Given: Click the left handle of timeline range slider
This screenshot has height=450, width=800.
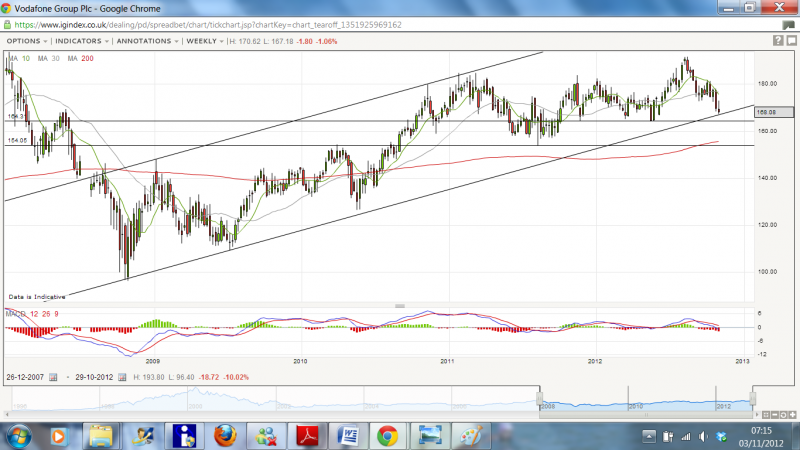Looking at the screenshot, I should tap(539, 399).
